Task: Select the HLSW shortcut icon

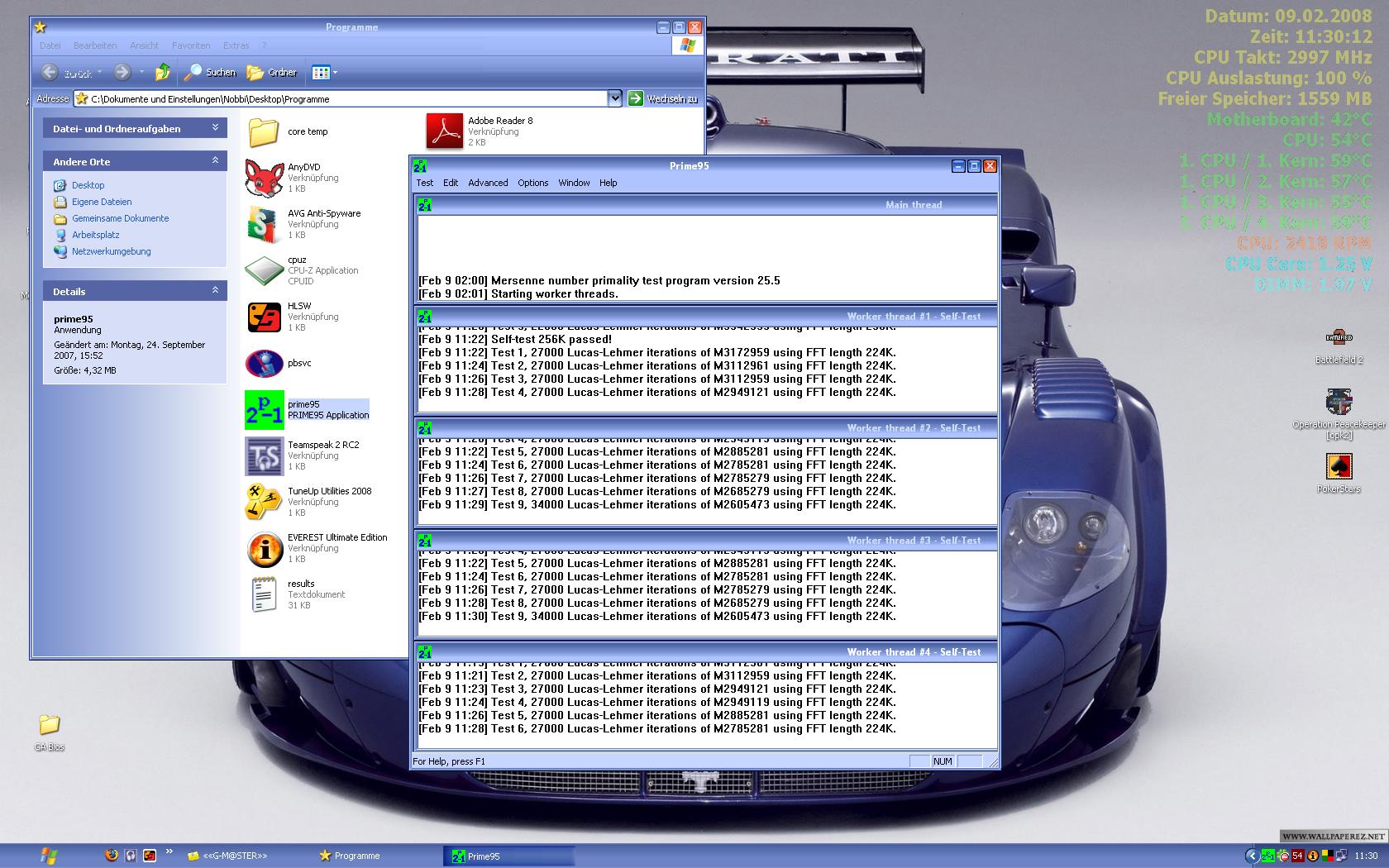Action: coord(264,317)
